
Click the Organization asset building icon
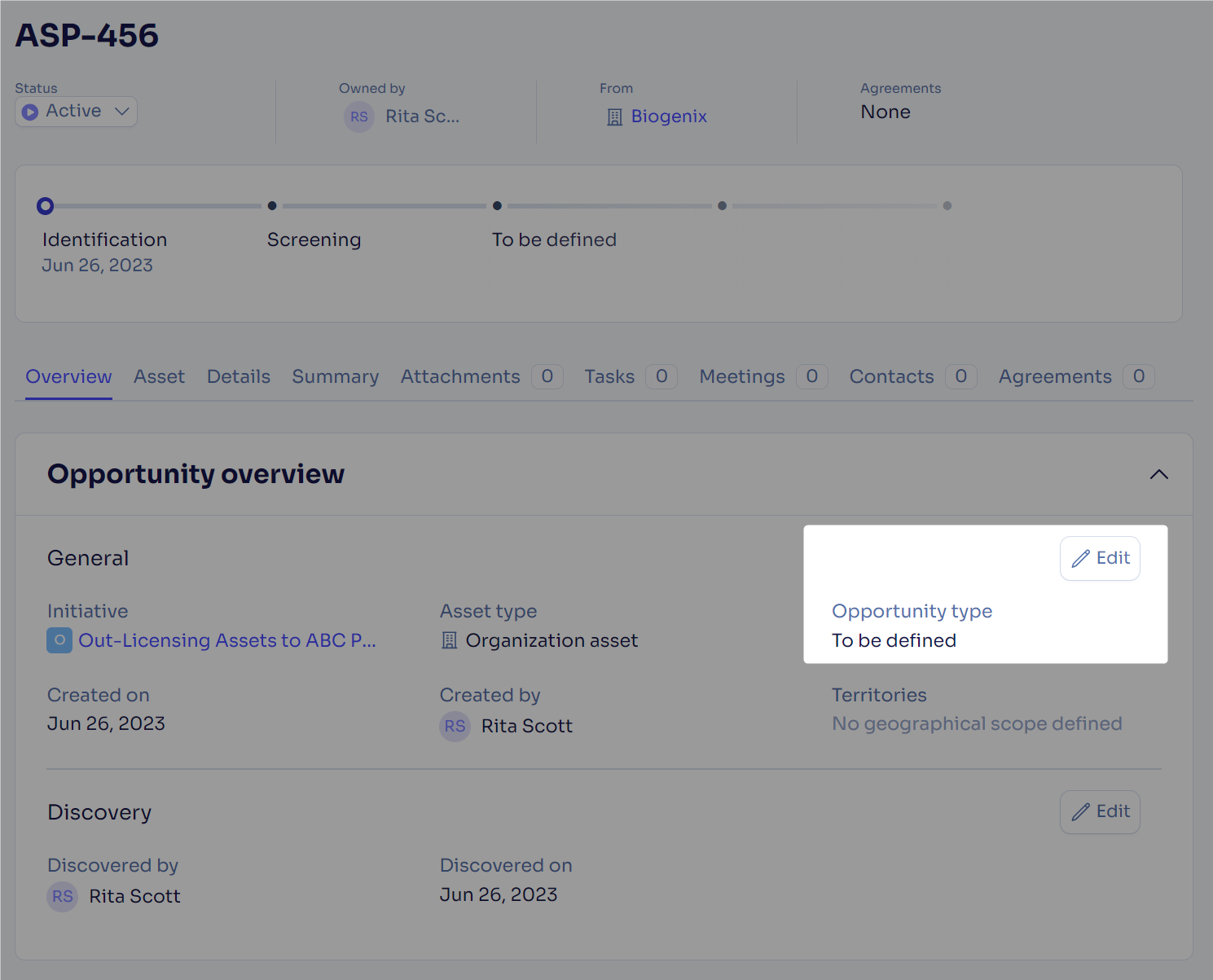(x=449, y=641)
